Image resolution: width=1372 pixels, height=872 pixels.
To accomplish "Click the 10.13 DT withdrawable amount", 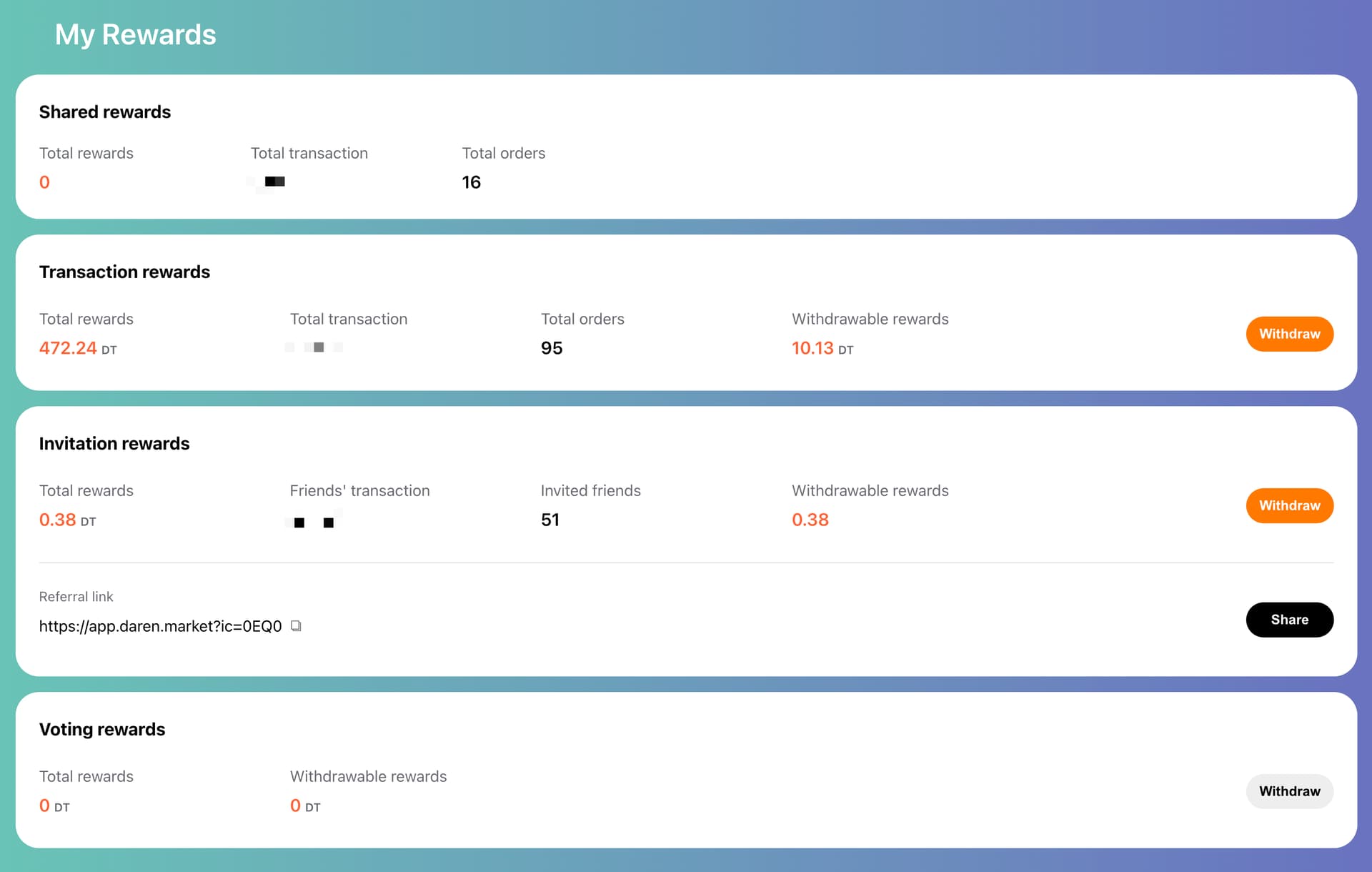I will [x=822, y=348].
